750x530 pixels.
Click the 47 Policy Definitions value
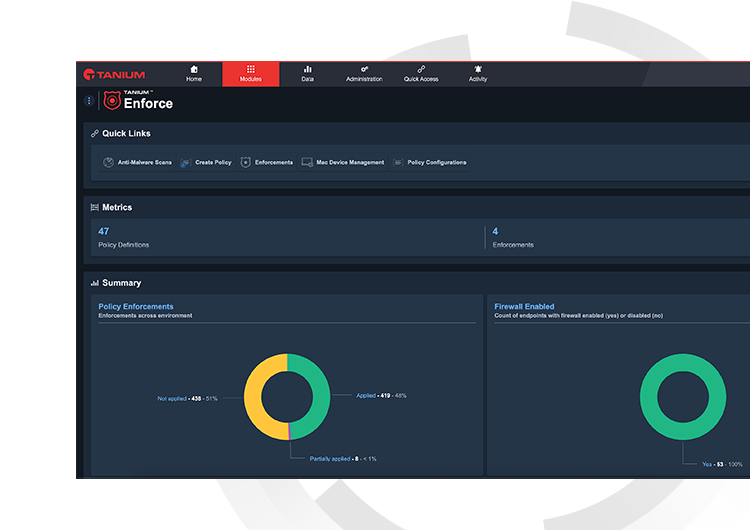coord(104,232)
